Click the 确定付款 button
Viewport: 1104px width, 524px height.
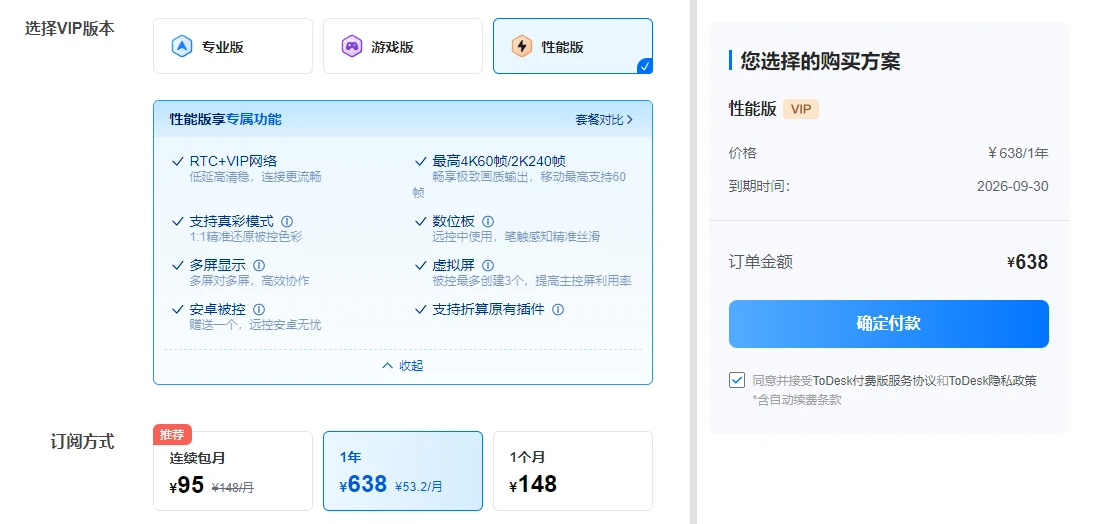click(889, 324)
